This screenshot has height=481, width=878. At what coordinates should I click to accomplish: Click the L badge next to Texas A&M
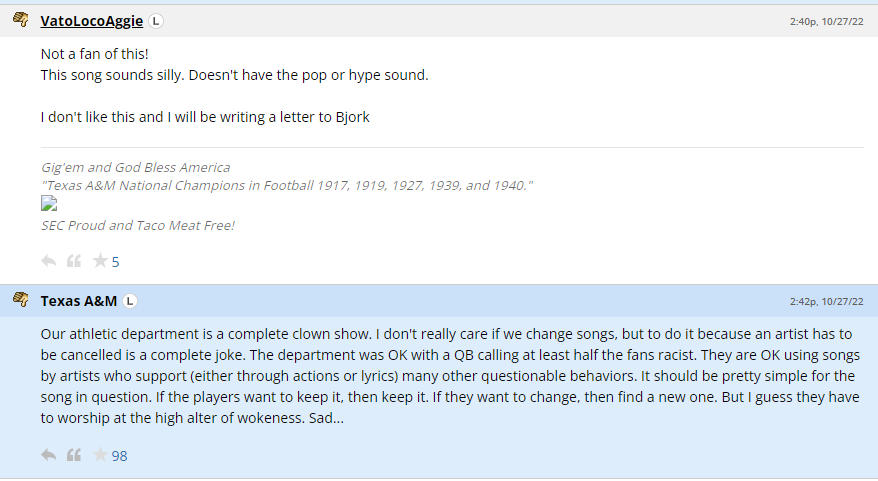coord(131,301)
